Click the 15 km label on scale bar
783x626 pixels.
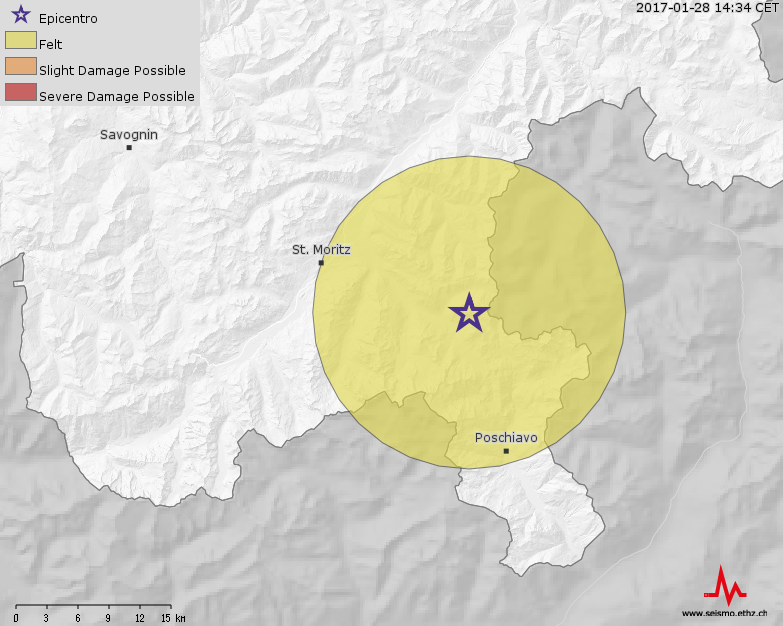171,618
